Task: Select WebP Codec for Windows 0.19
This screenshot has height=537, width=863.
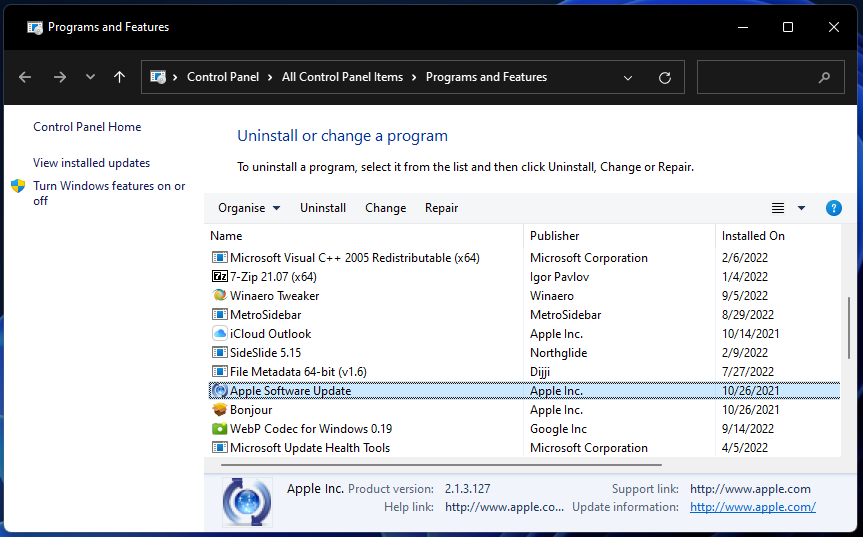Action: tap(311, 429)
